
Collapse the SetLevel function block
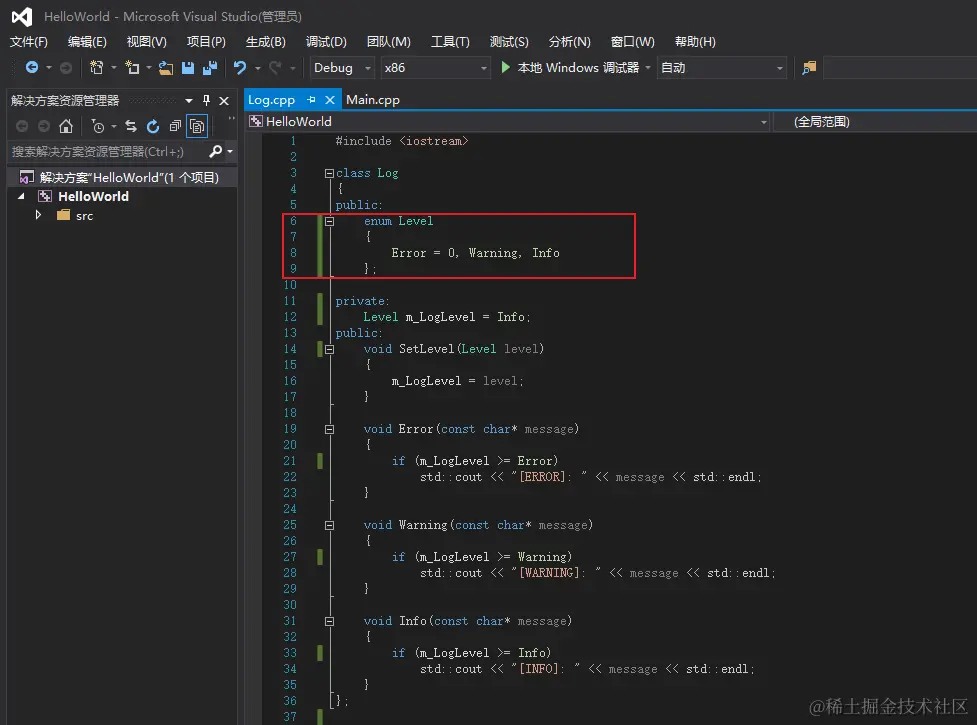click(x=329, y=349)
